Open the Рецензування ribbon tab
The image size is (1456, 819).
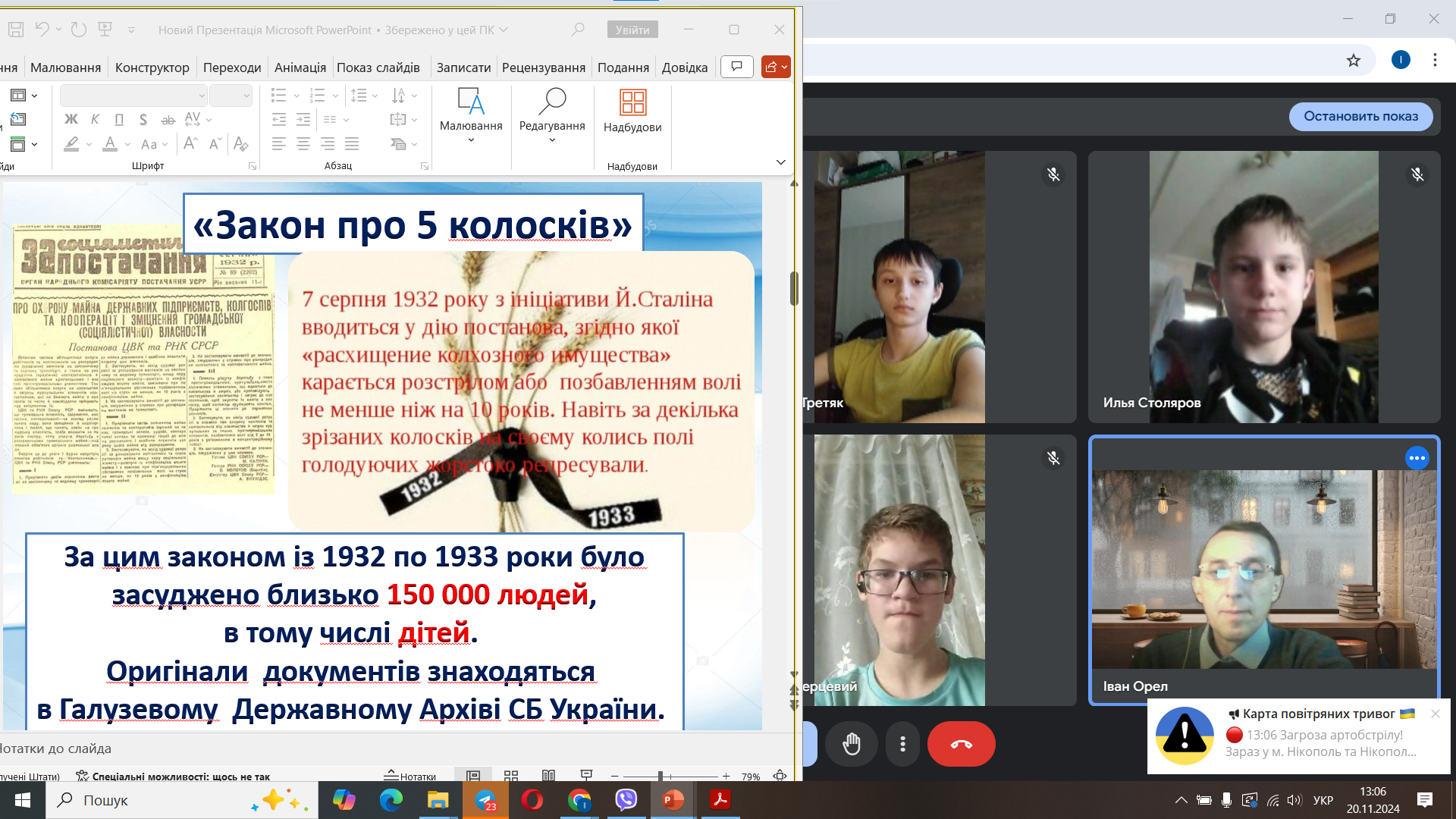pos(544,67)
